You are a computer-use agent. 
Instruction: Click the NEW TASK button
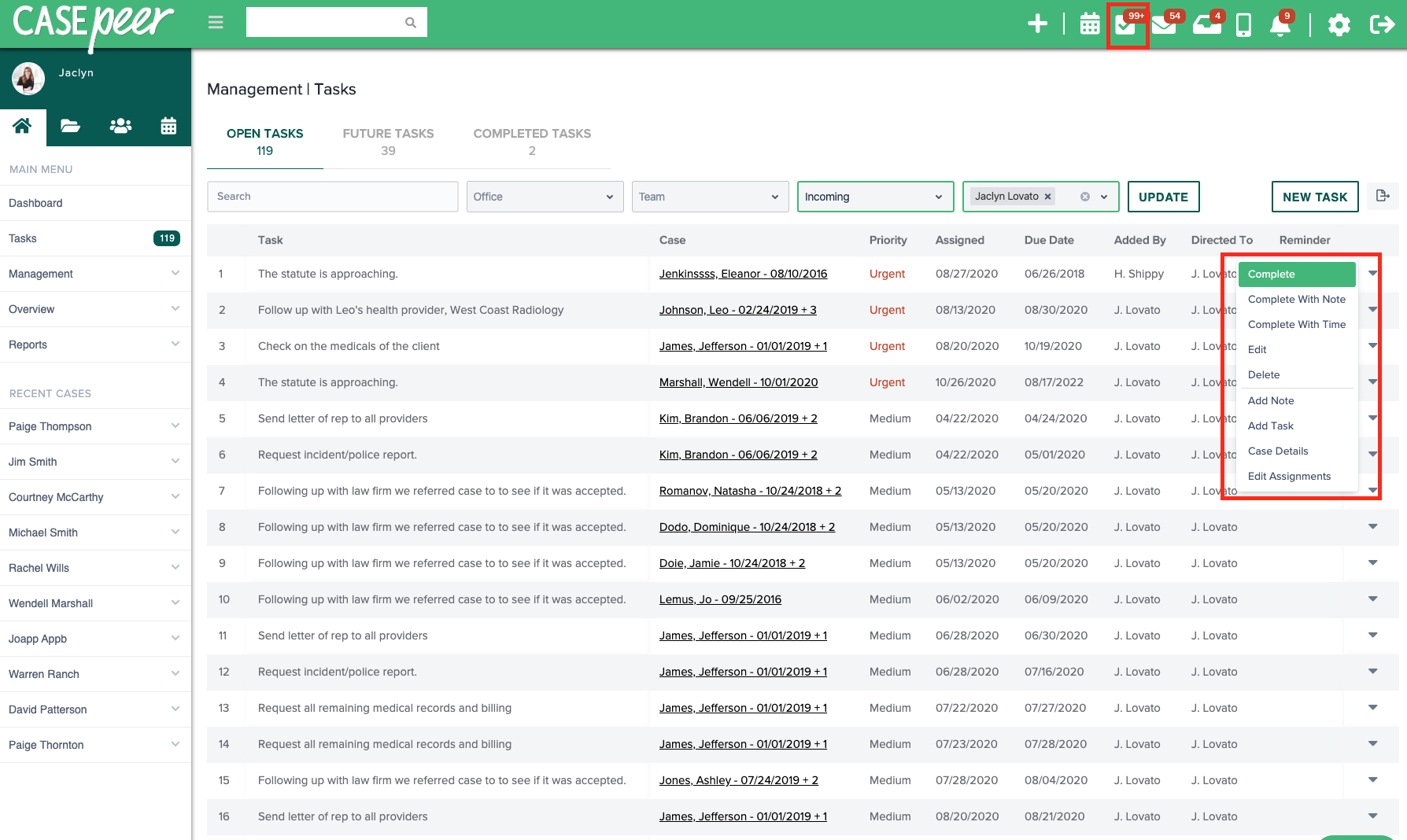point(1314,197)
